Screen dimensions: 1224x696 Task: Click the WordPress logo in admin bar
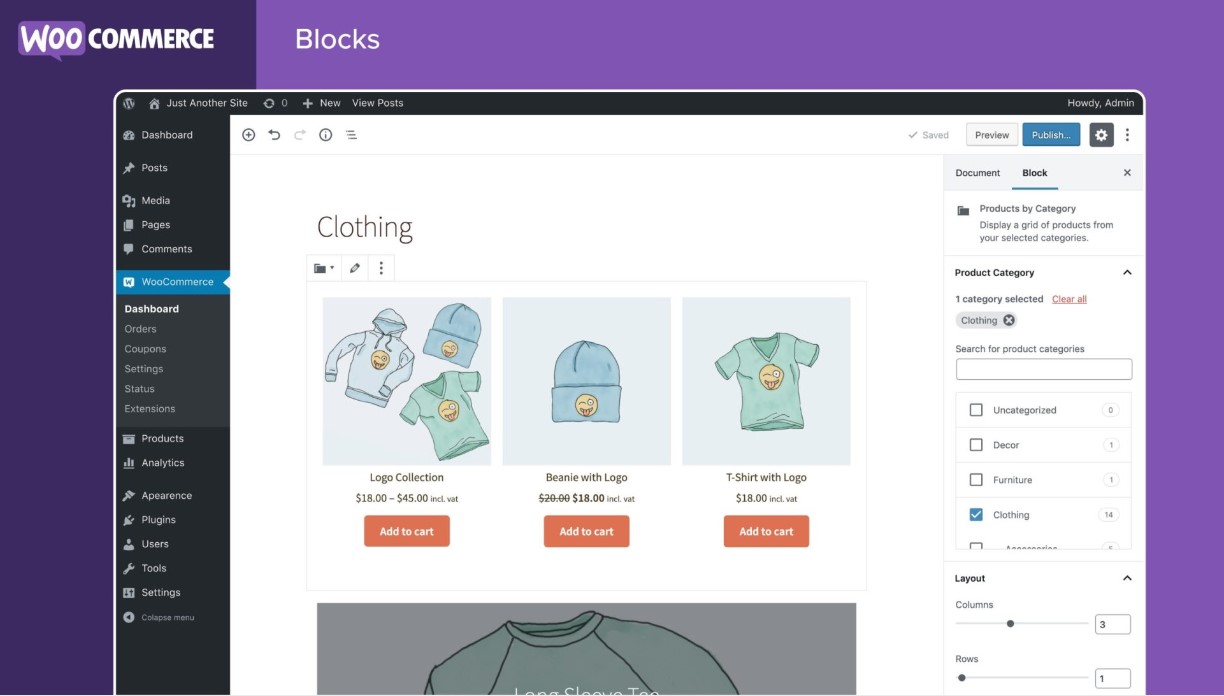[x=129, y=103]
